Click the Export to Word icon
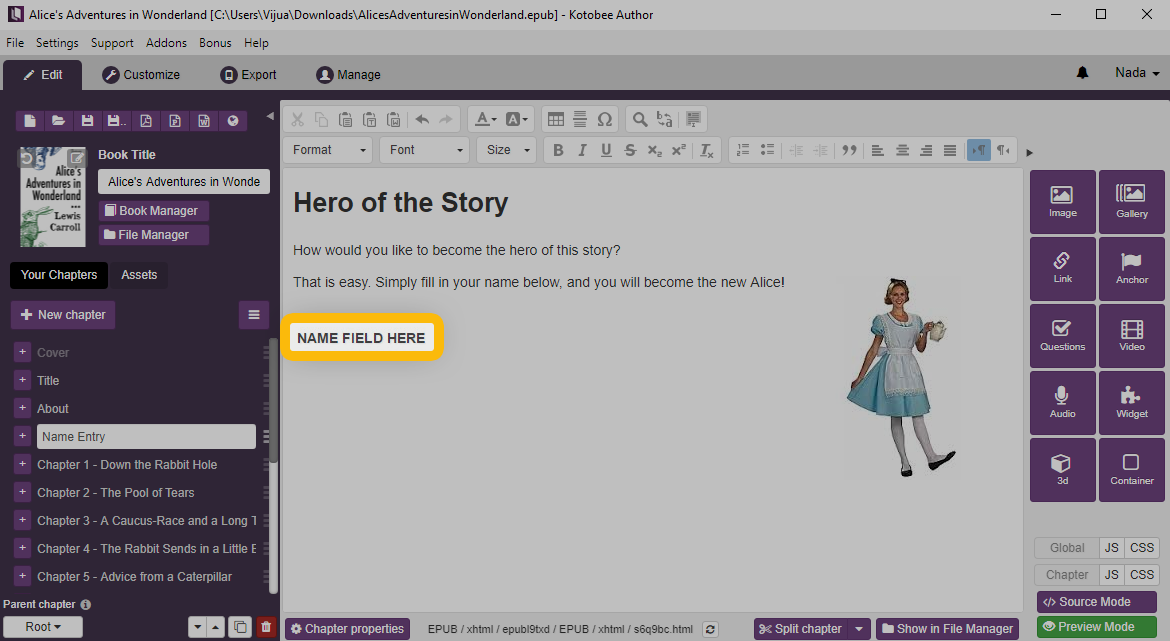The image size is (1170, 641). point(204,121)
